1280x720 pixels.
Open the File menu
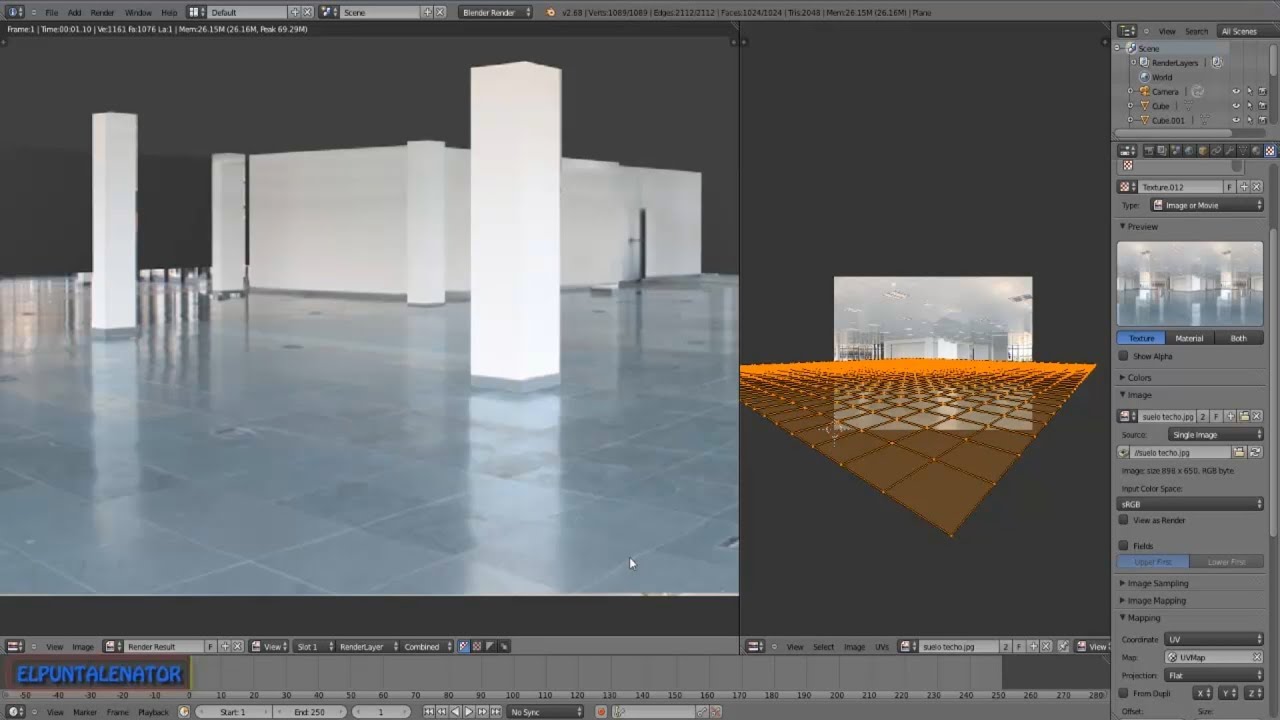coord(51,13)
